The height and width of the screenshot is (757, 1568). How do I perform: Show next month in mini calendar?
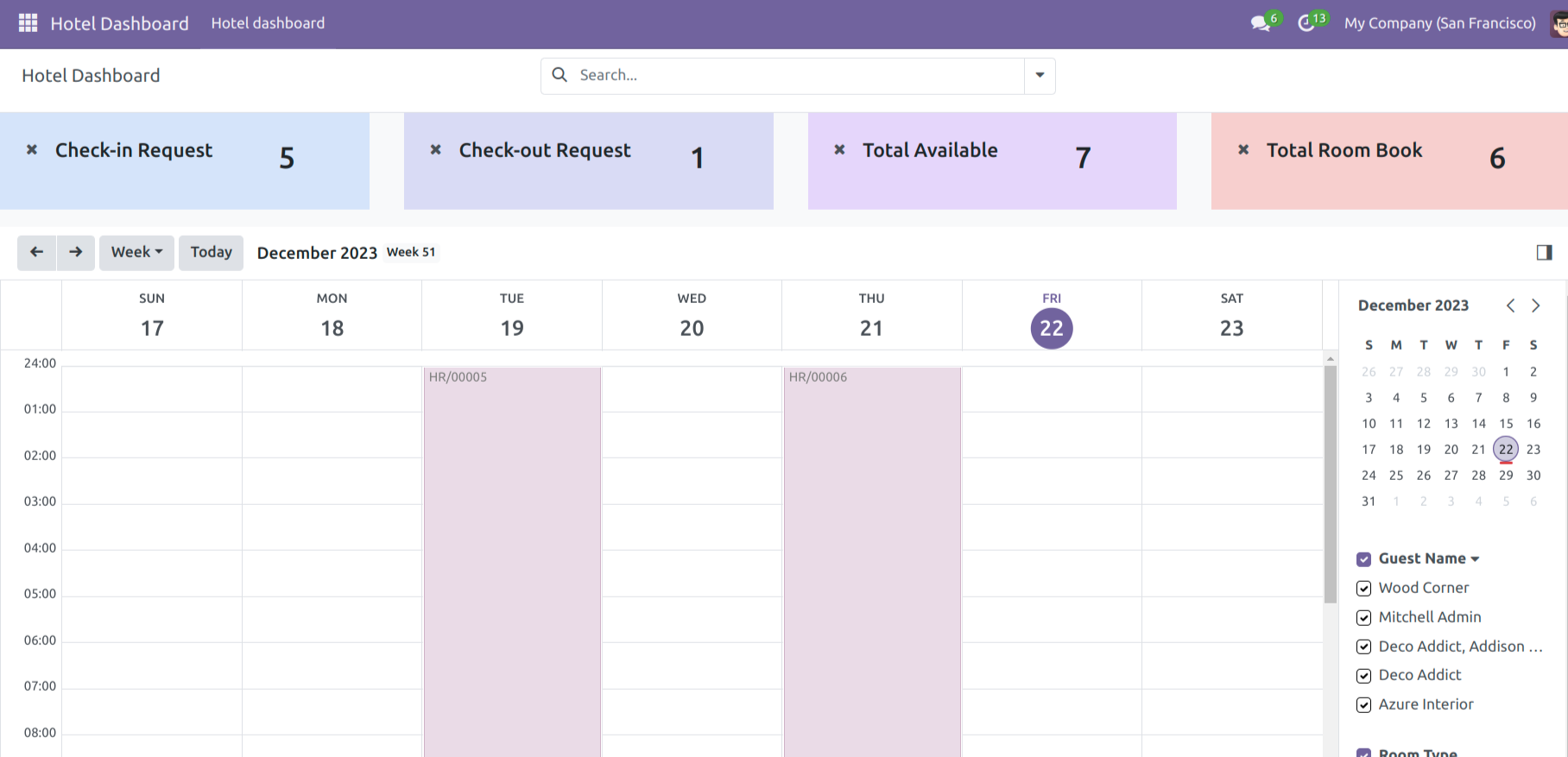click(x=1535, y=306)
